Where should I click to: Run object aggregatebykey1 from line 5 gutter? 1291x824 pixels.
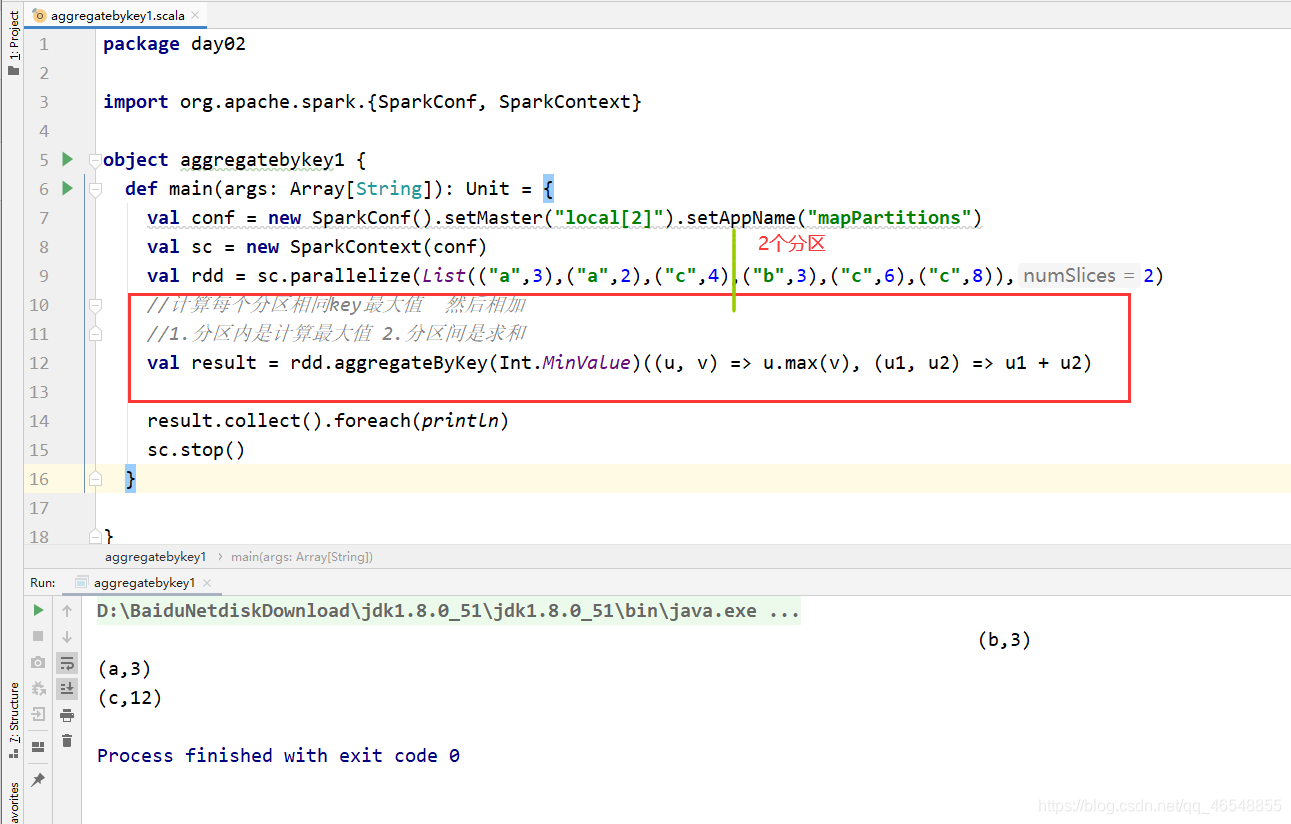tap(67, 159)
